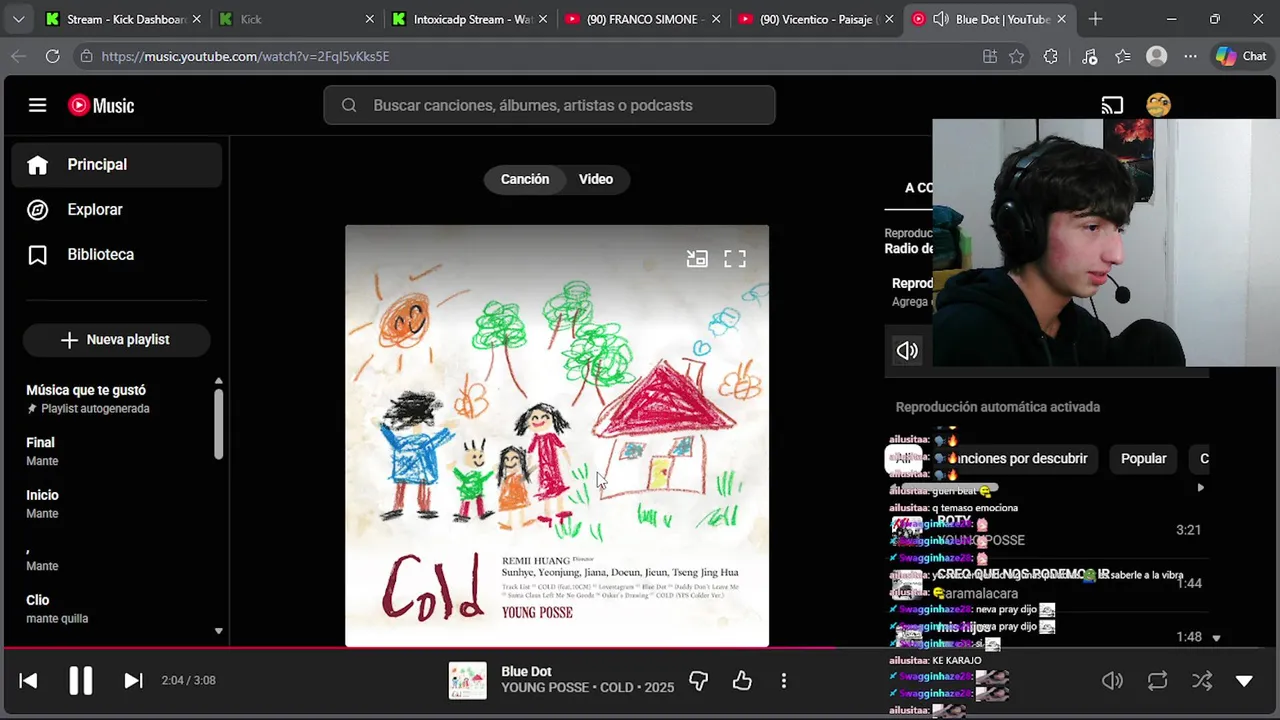1280x720 pixels.
Task: Open the miniplayer from album art
Action: [697, 259]
